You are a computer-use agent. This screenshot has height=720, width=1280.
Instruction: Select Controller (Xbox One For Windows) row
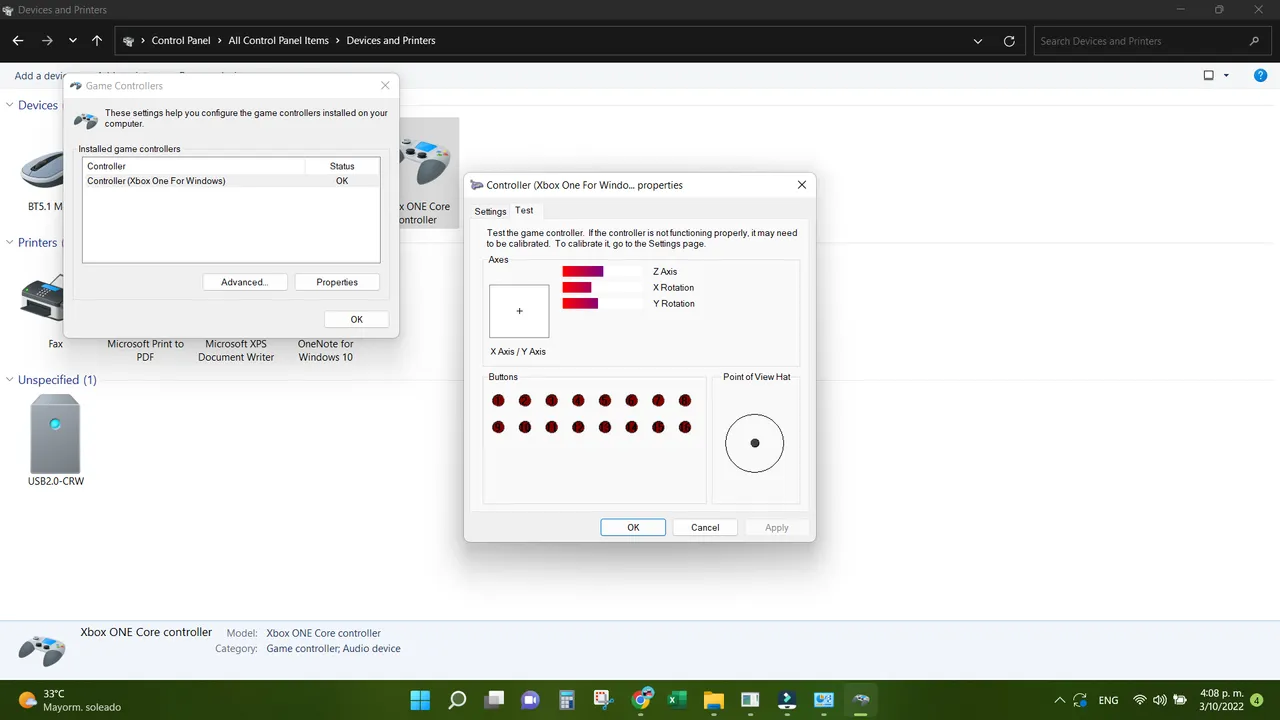(x=231, y=181)
